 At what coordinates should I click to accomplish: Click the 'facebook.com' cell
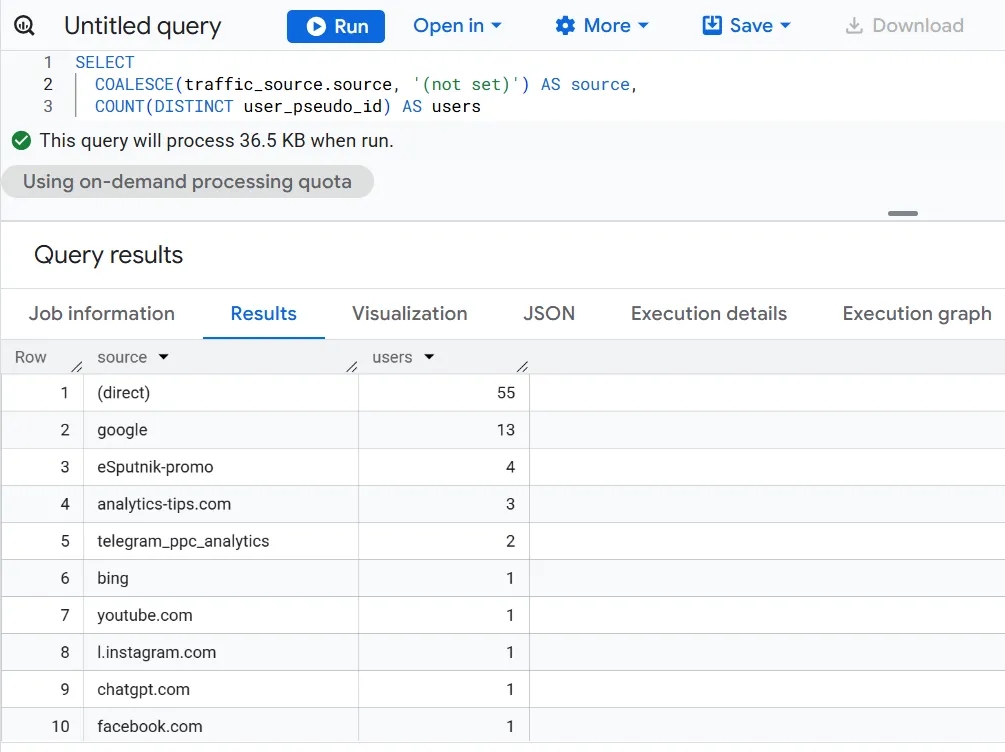pyautogui.click(x=220, y=727)
